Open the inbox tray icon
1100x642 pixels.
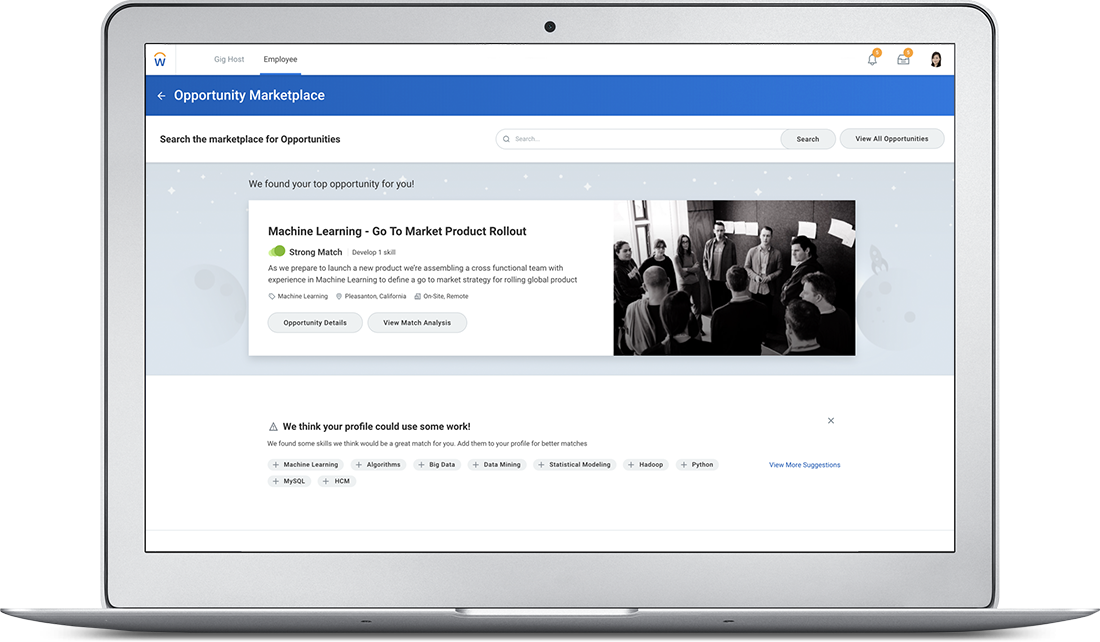(x=903, y=60)
